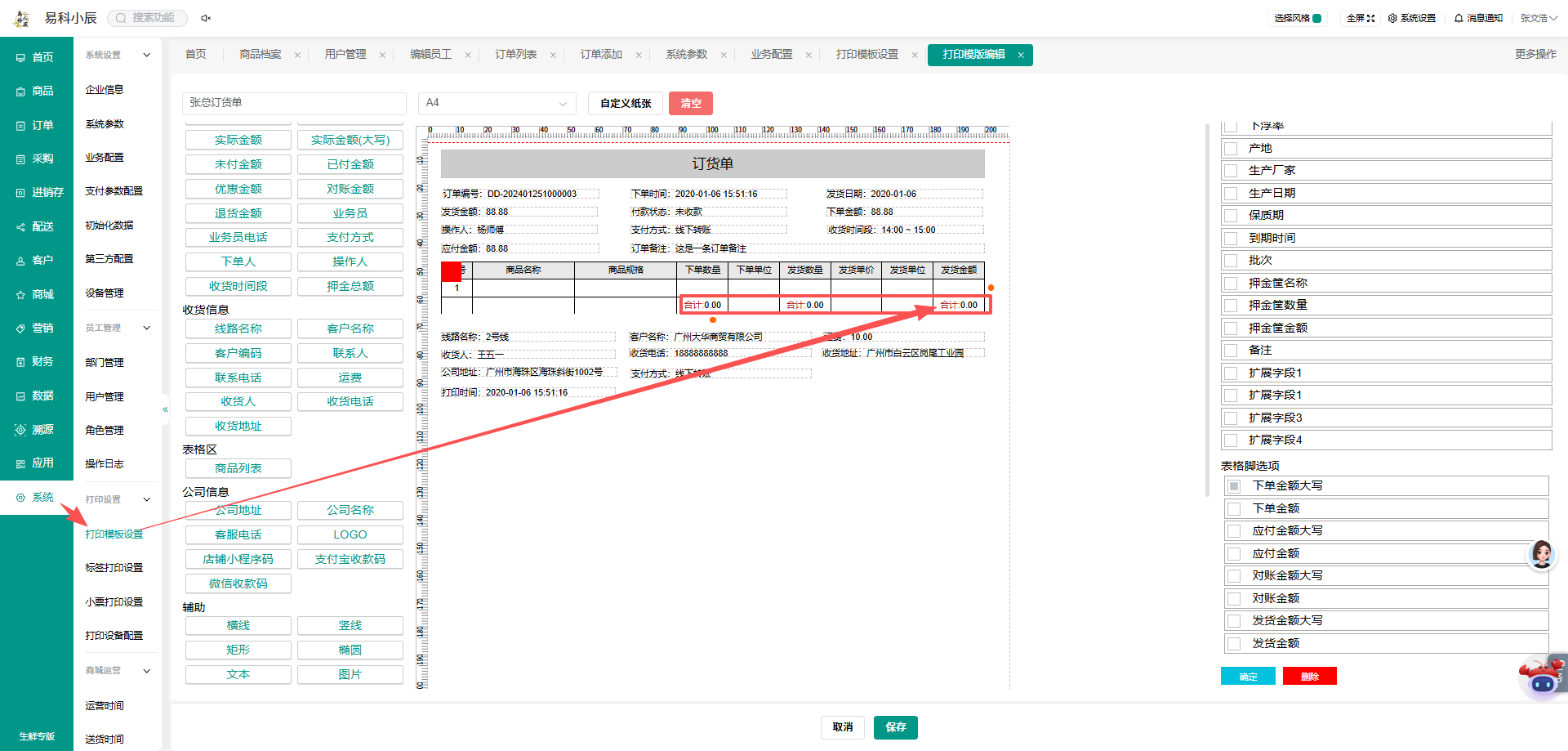Toggle the 下单金额大写 footer checkbox

tap(1234, 486)
